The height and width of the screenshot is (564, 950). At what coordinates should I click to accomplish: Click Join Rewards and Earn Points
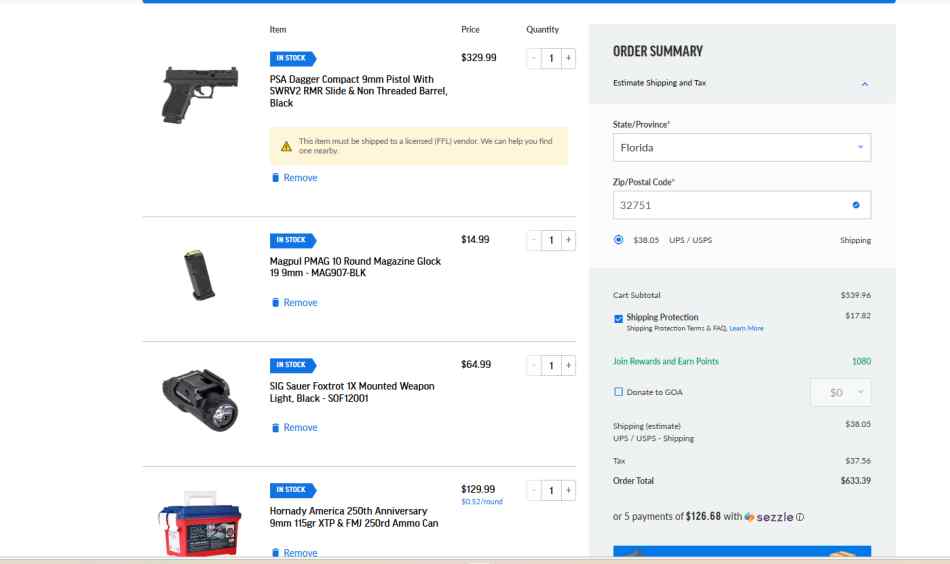click(x=665, y=361)
